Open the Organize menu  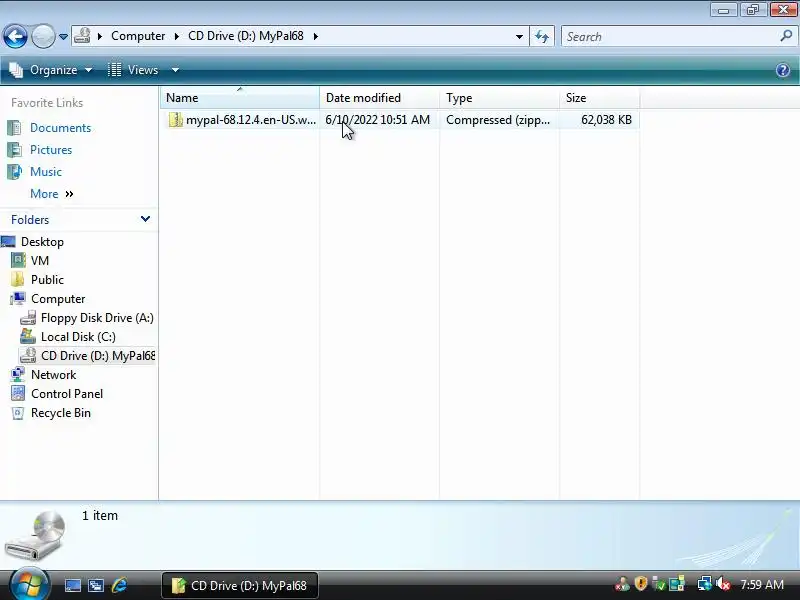tap(51, 70)
